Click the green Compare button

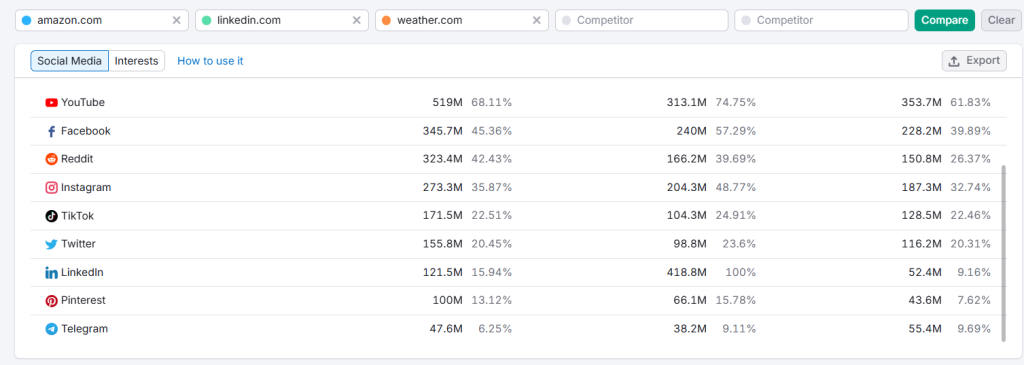(944, 20)
